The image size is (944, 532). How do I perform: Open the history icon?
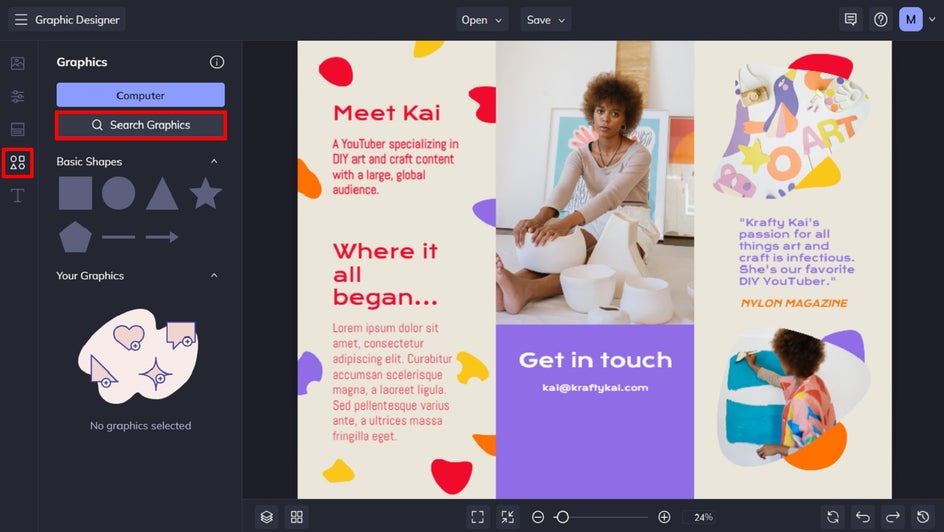point(923,517)
